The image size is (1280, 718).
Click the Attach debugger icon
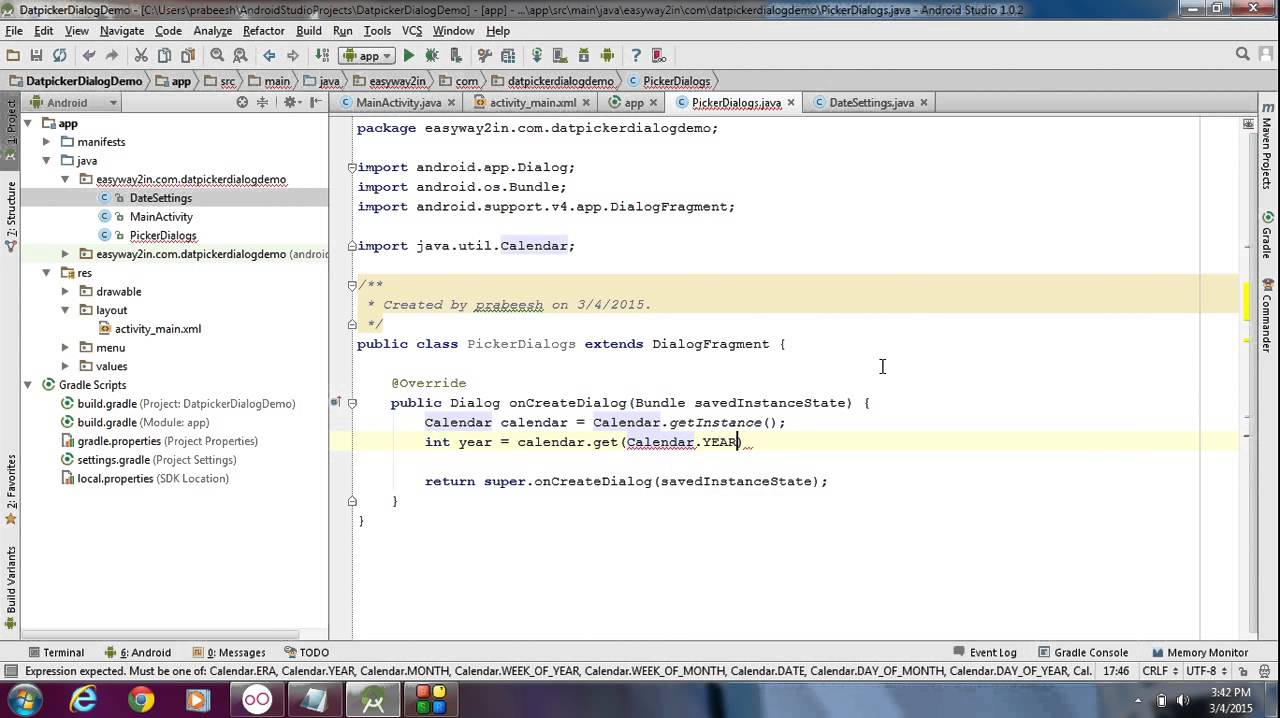coord(456,56)
